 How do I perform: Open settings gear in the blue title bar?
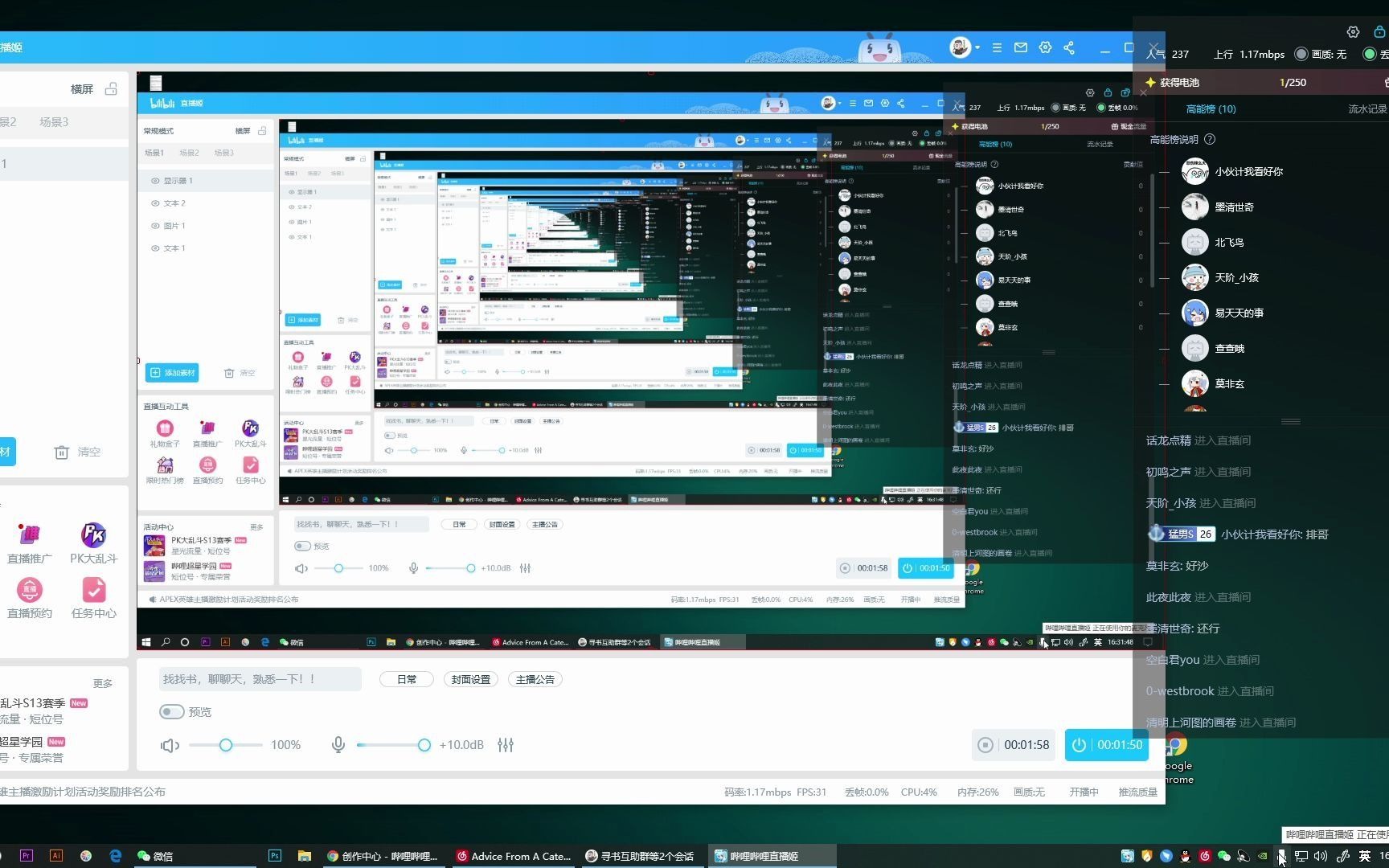click(1045, 47)
